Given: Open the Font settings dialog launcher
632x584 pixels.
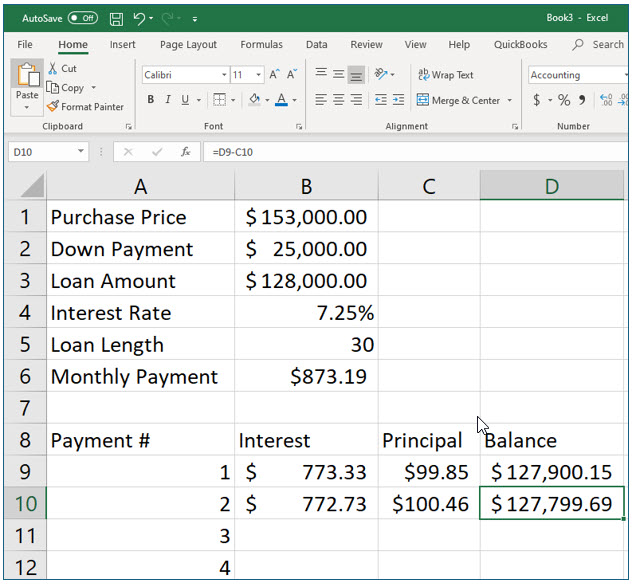Looking at the screenshot, I should pyautogui.click(x=299, y=127).
